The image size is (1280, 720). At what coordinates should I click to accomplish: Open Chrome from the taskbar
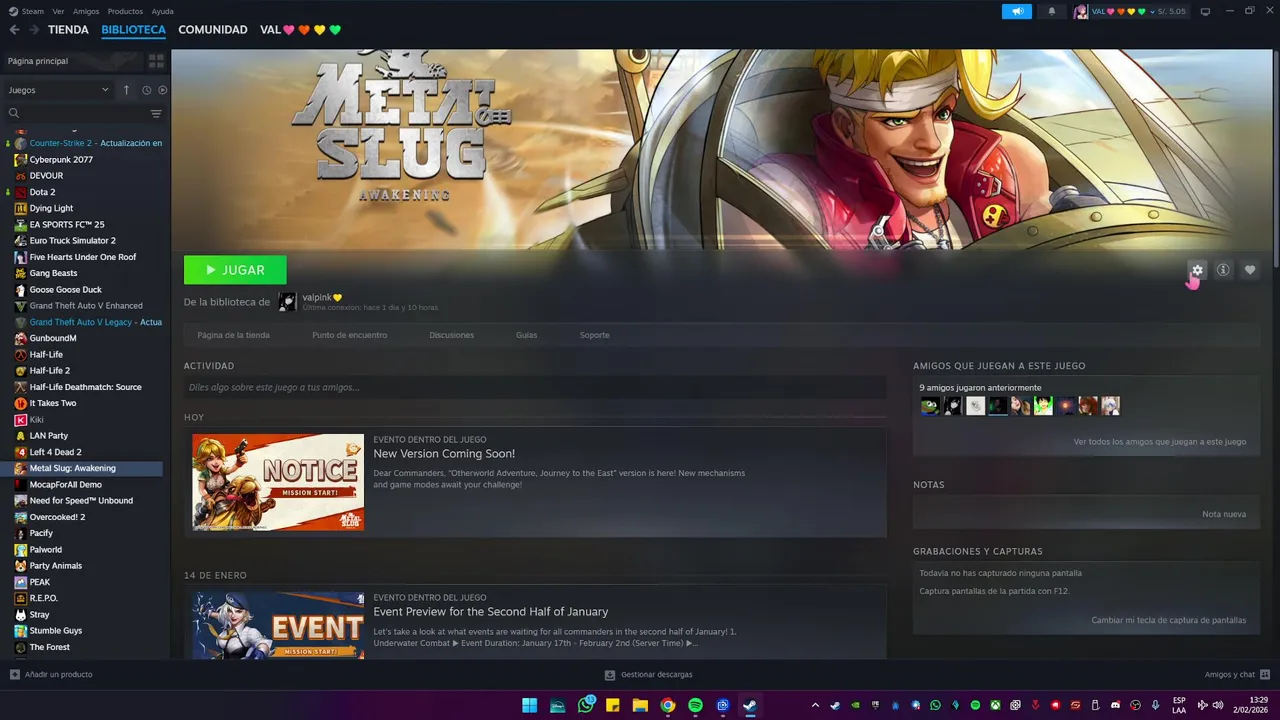[667, 705]
